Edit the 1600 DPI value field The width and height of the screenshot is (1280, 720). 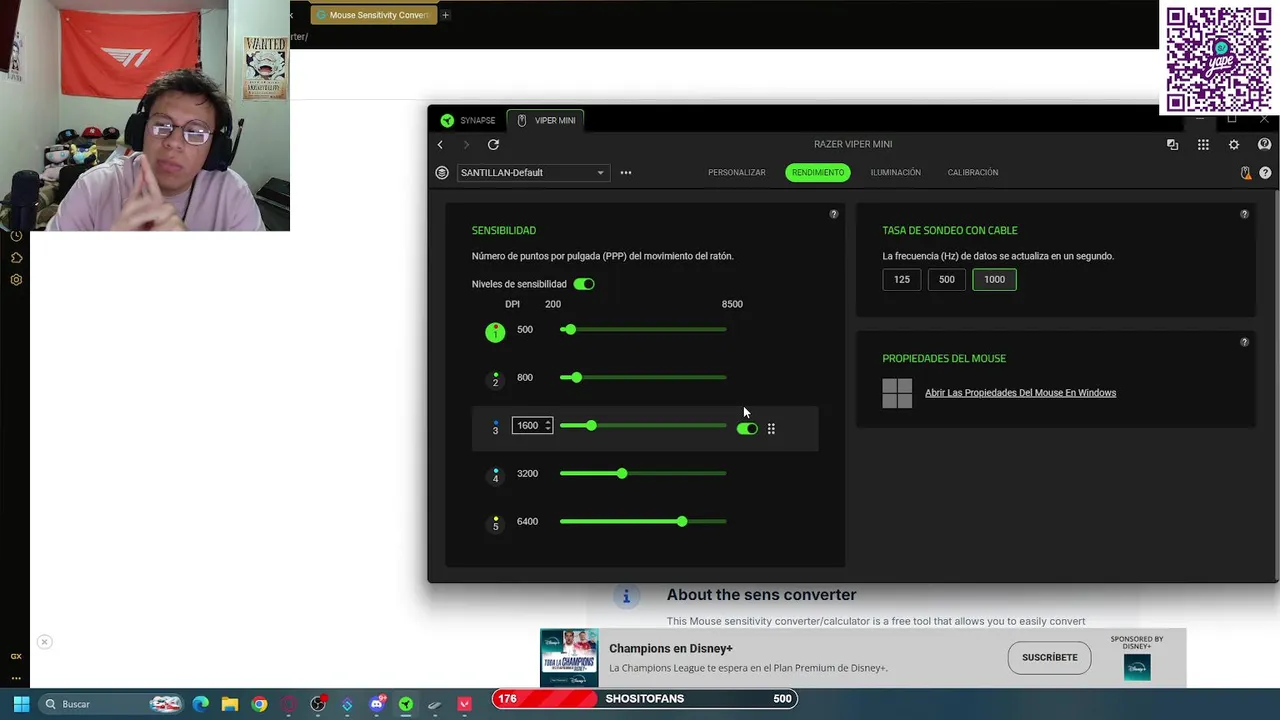click(532, 426)
